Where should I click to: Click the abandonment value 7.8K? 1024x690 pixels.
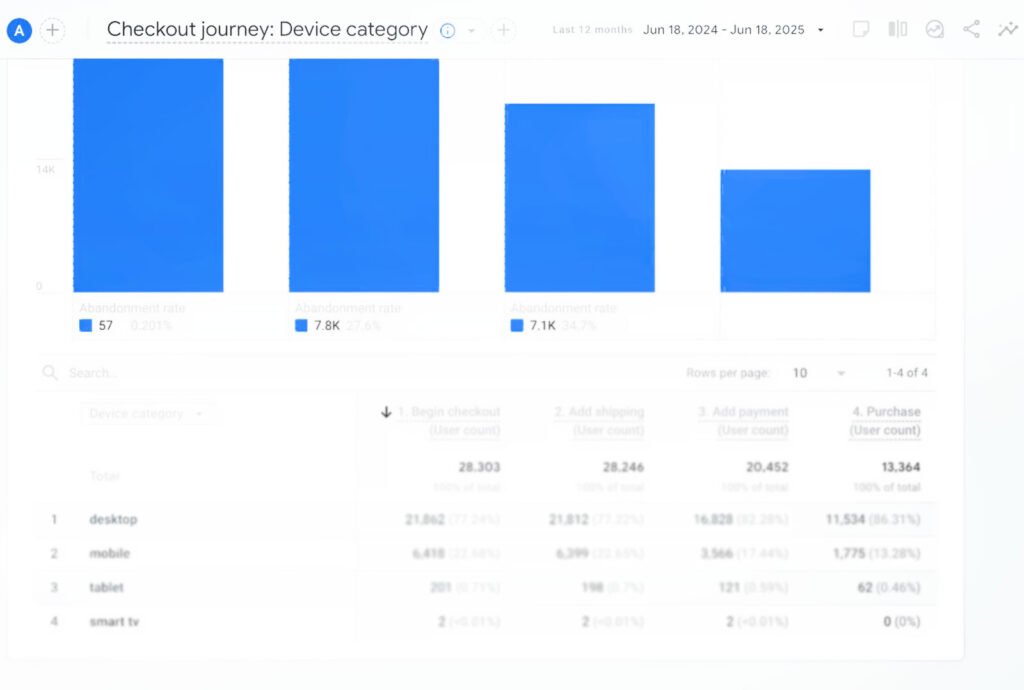click(327, 325)
